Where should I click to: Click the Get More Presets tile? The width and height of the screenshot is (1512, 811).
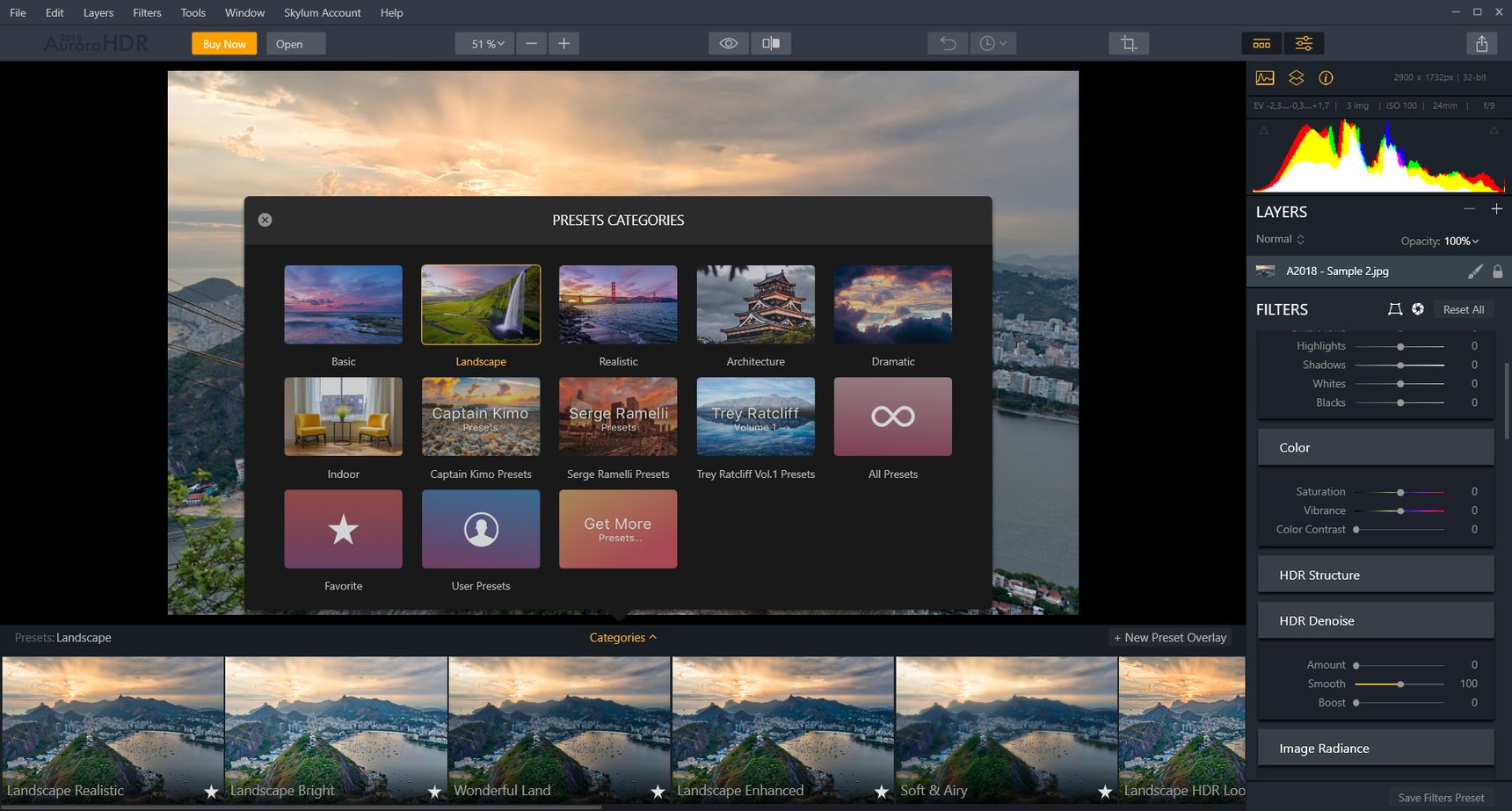click(618, 529)
